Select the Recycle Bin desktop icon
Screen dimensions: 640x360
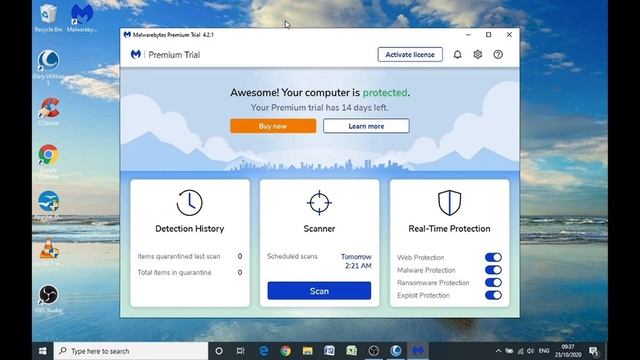[x=48, y=18]
